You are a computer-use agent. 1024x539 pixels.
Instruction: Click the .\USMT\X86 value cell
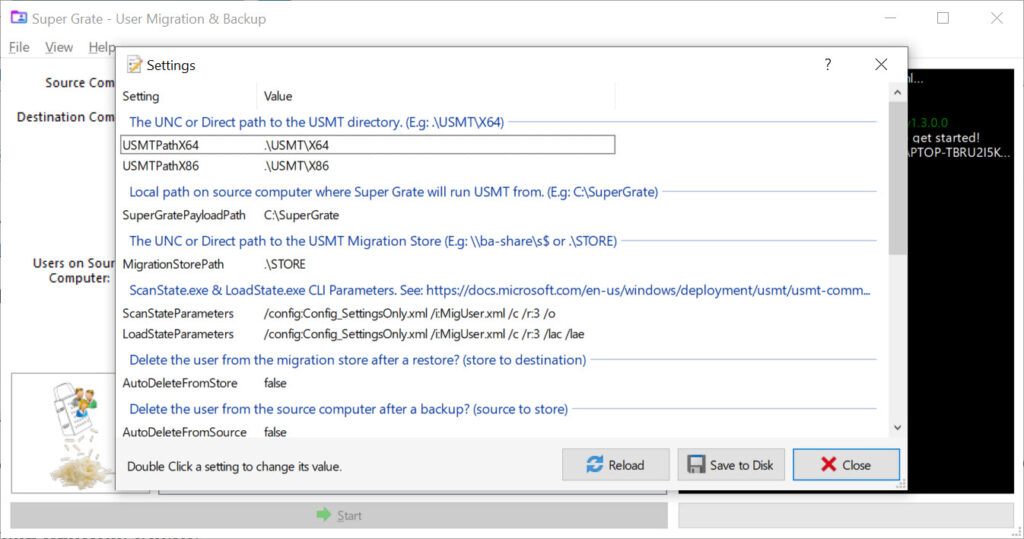pos(296,166)
